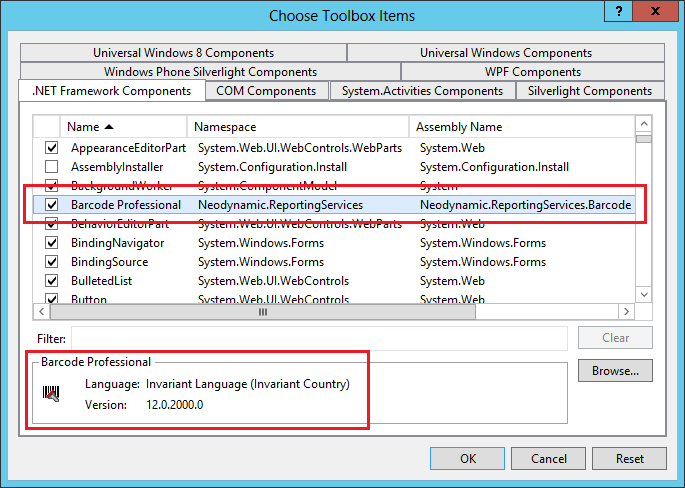
Task: Click the Barcode Professional barcode icon
Action: pos(51,393)
